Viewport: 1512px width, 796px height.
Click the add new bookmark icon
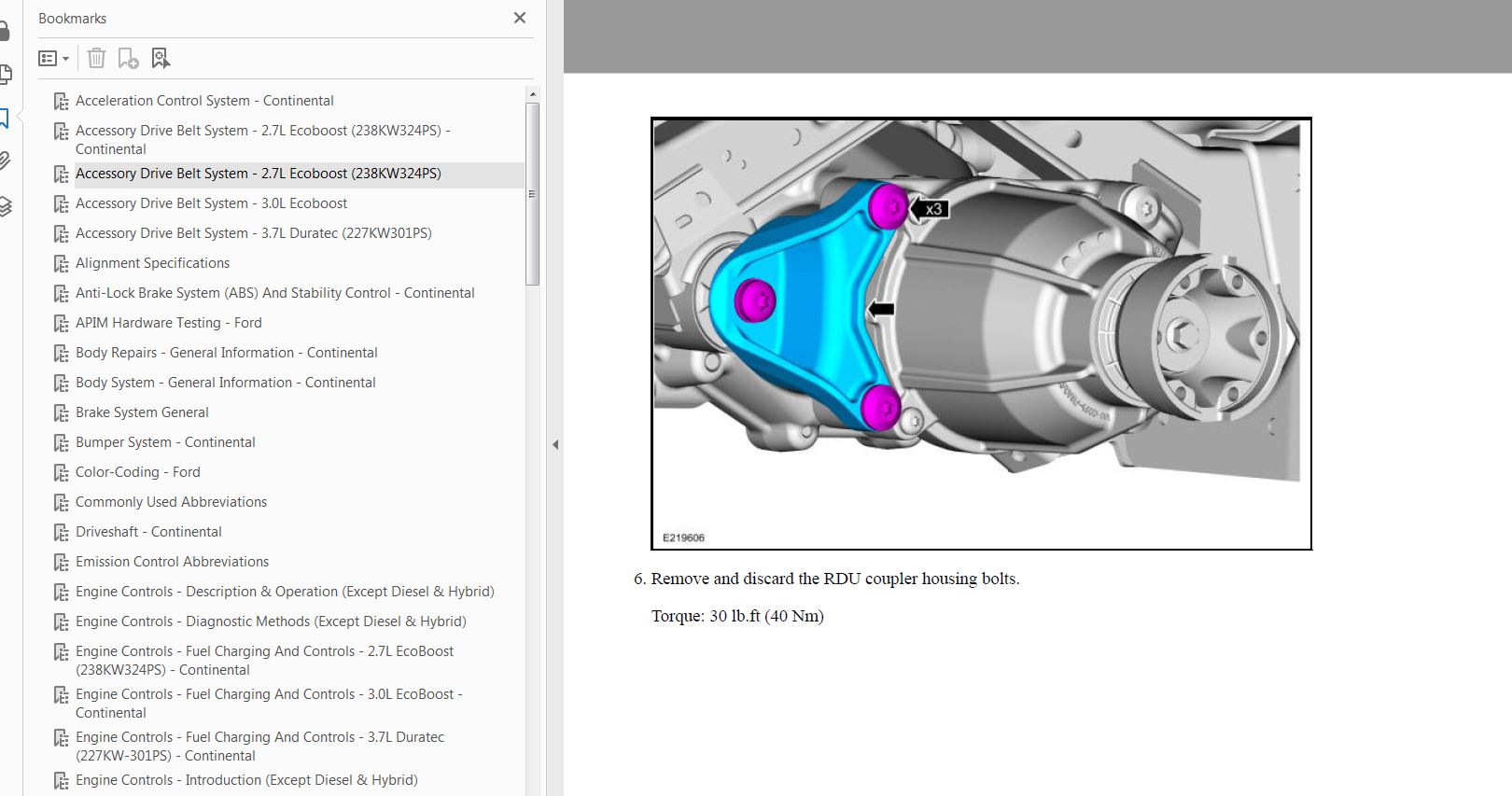[129, 59]
